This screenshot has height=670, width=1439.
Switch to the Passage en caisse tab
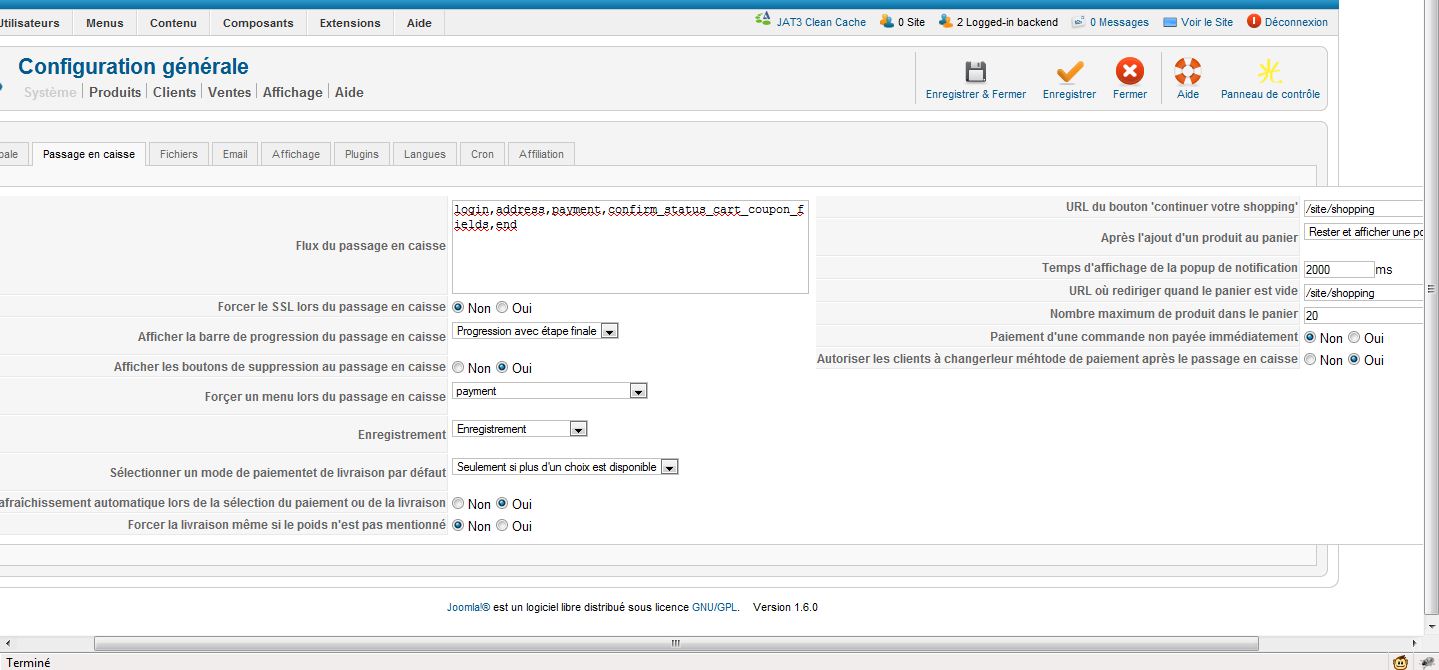tap(89, 154)
